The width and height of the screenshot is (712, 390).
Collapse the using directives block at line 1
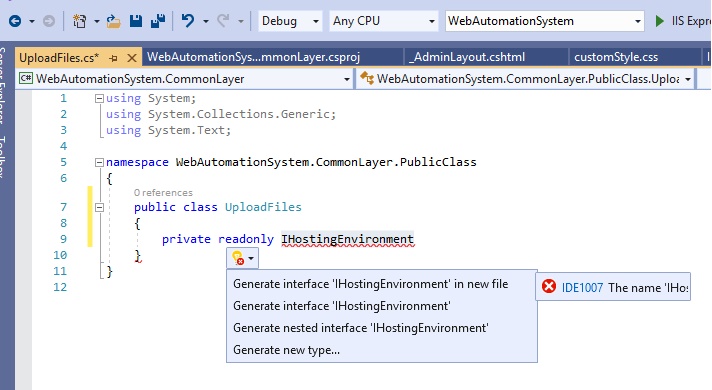click(99, 99)
